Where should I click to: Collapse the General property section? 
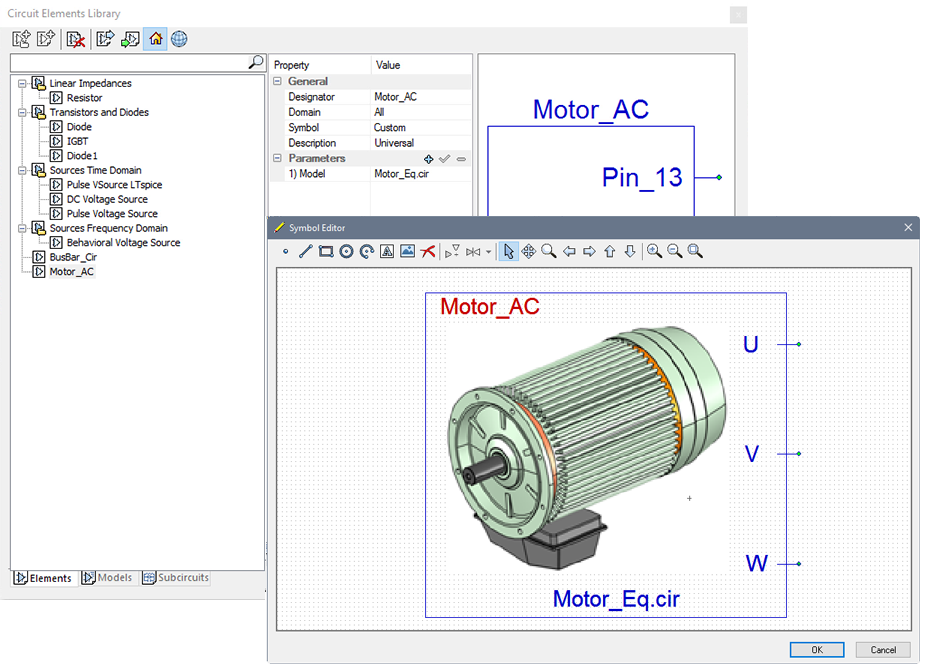click(x=278, y=82)
